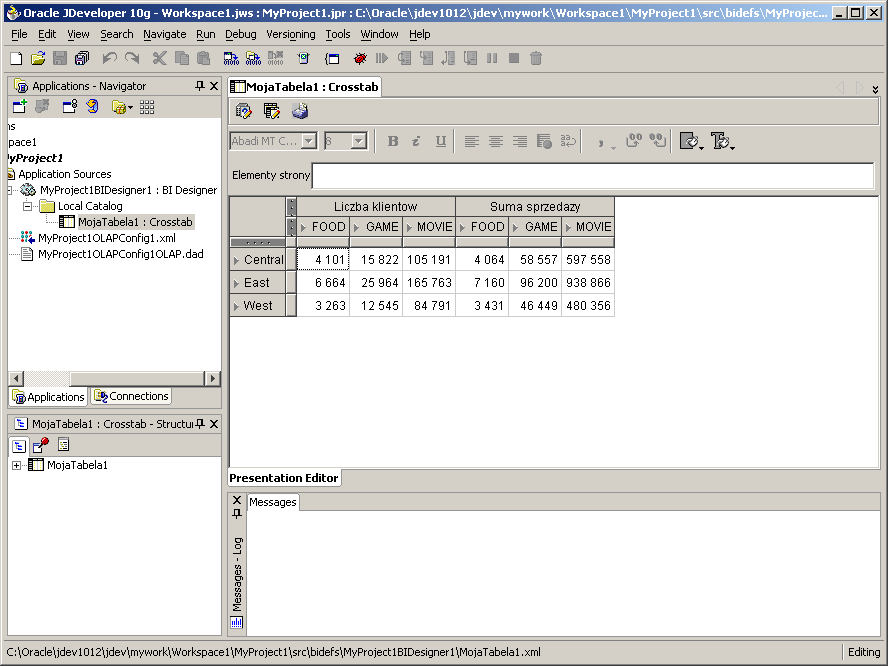Open the Navigate menu
Image resolution: width=888 pixels, height=666 pixels.
click(x=165, y=34)
